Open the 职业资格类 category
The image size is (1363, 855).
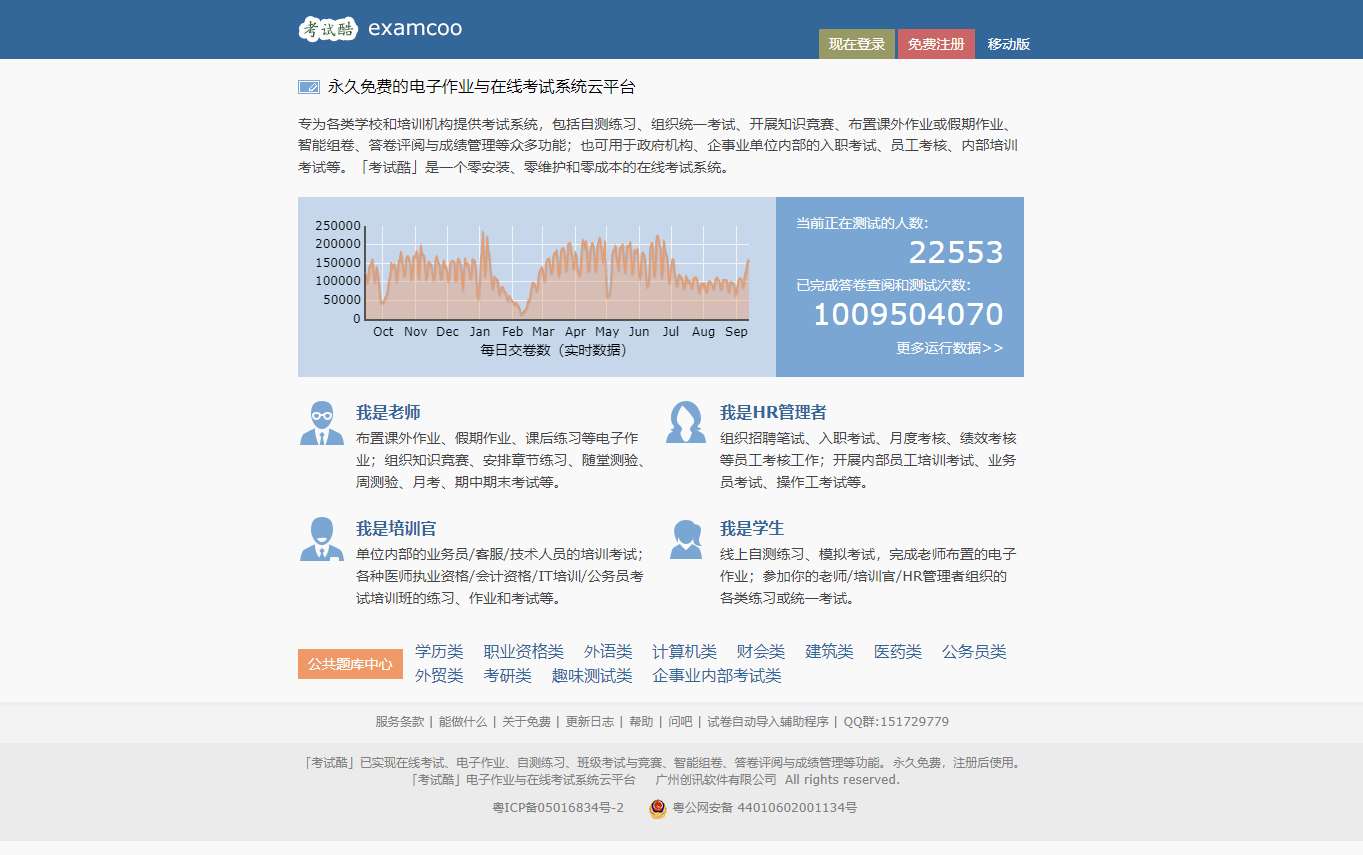tap(523, 652)
